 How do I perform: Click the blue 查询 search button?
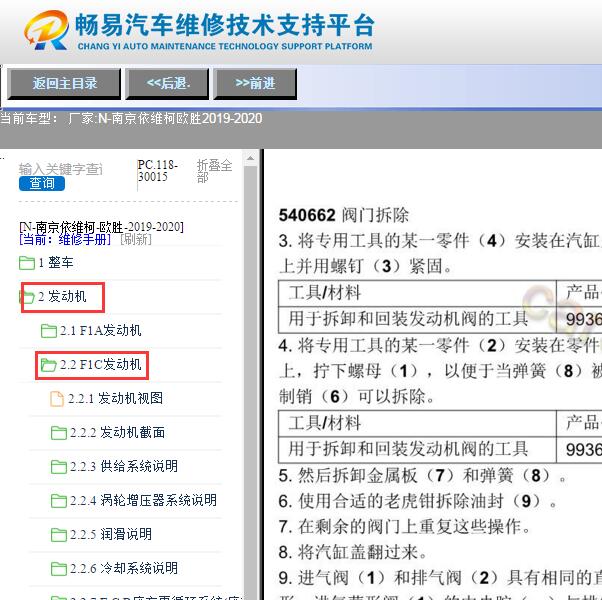click(42, 183)
